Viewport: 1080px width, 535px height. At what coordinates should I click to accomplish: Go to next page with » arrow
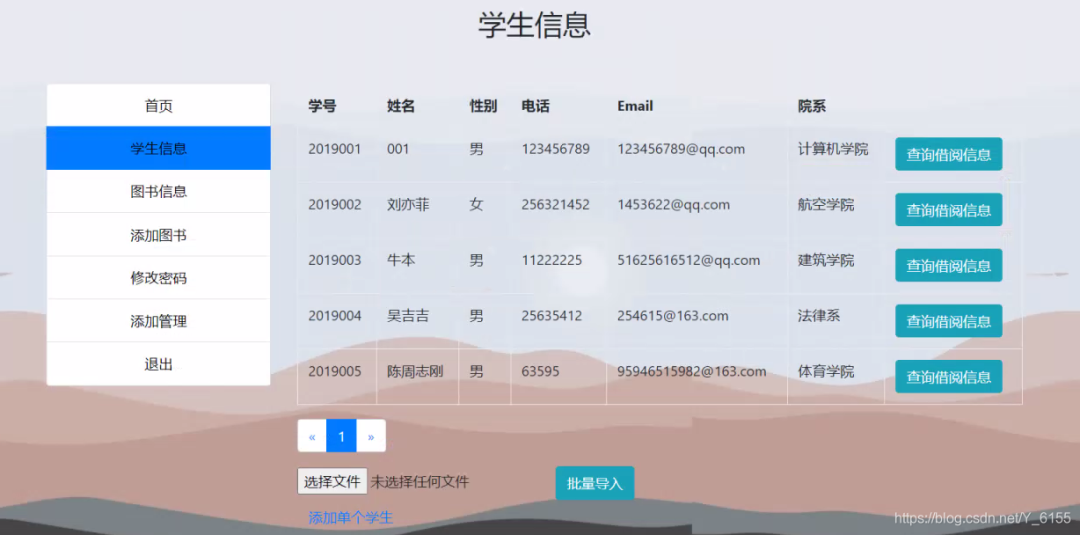tap(371, 436)
